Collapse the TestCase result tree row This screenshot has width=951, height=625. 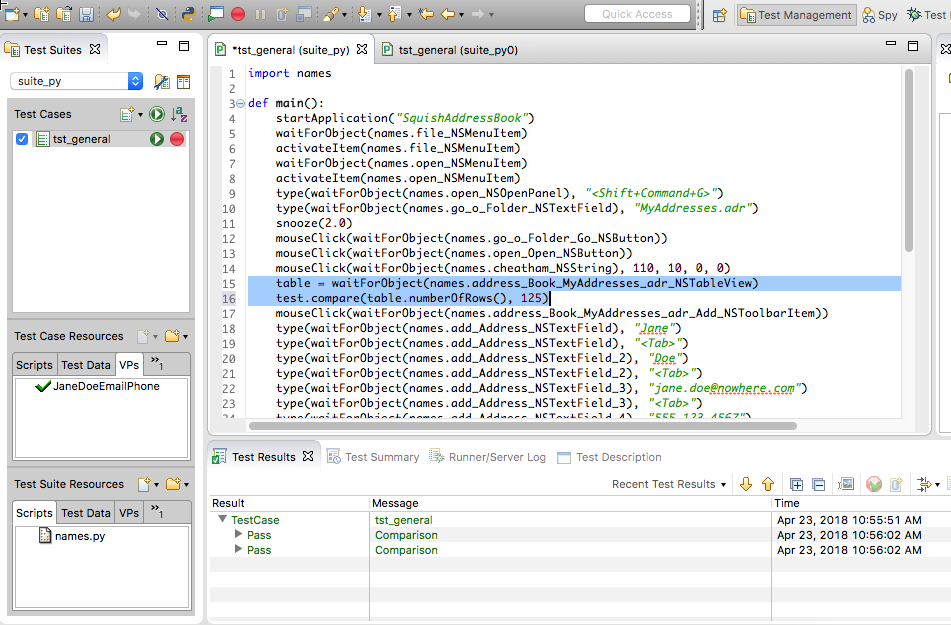pyautogui.click(x=221, y=520)
